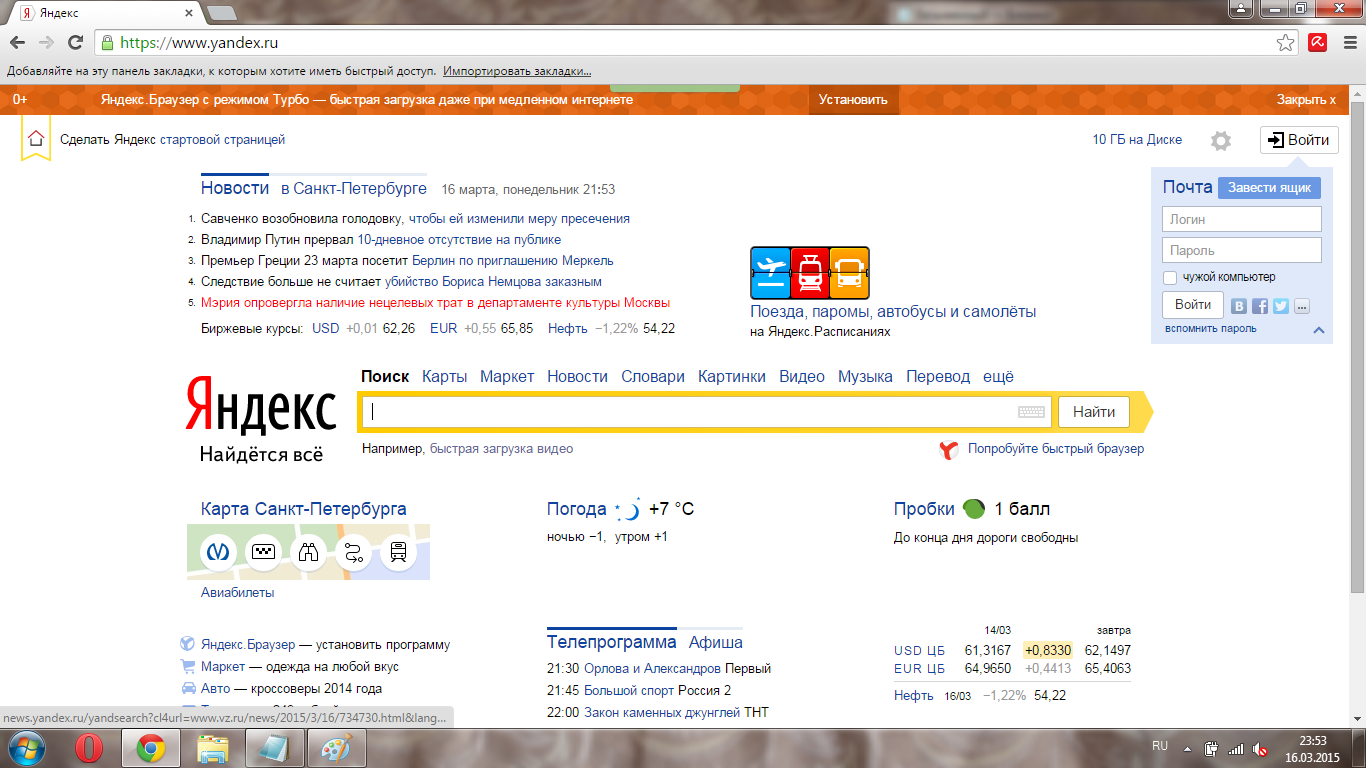1366x768 pixels.
Task: Open 'в Санкт-Петербурге' news link
Action: 354,189
